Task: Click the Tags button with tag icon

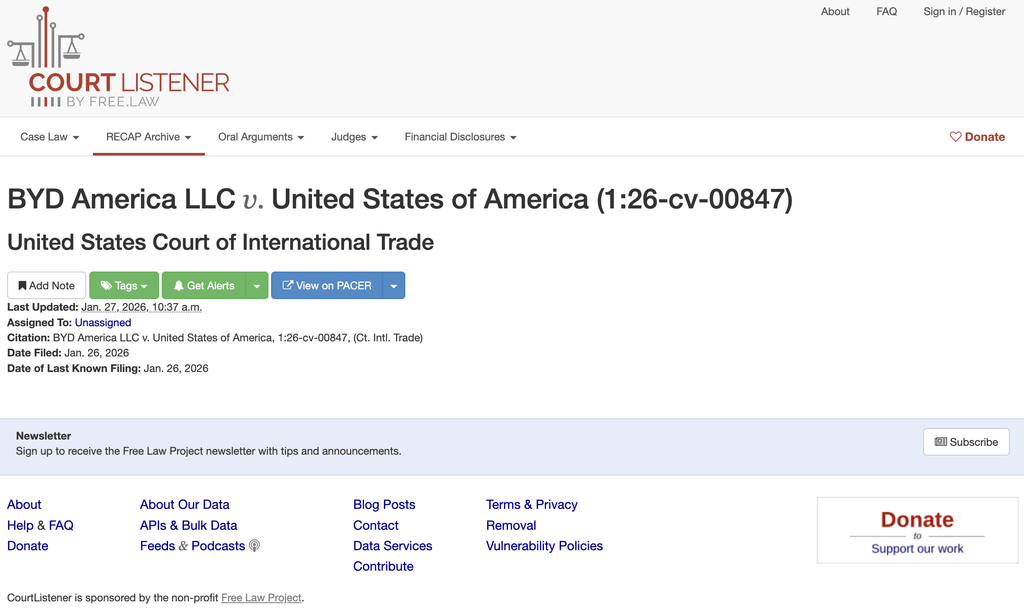Action: click(124, 286)
